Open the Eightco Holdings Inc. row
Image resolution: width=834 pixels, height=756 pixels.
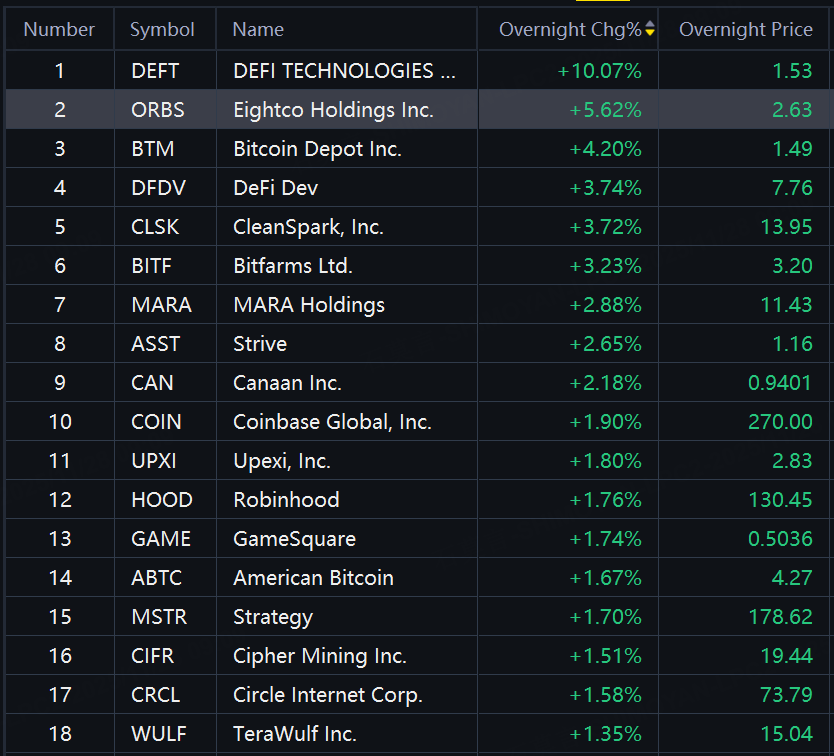click(333, 110)
